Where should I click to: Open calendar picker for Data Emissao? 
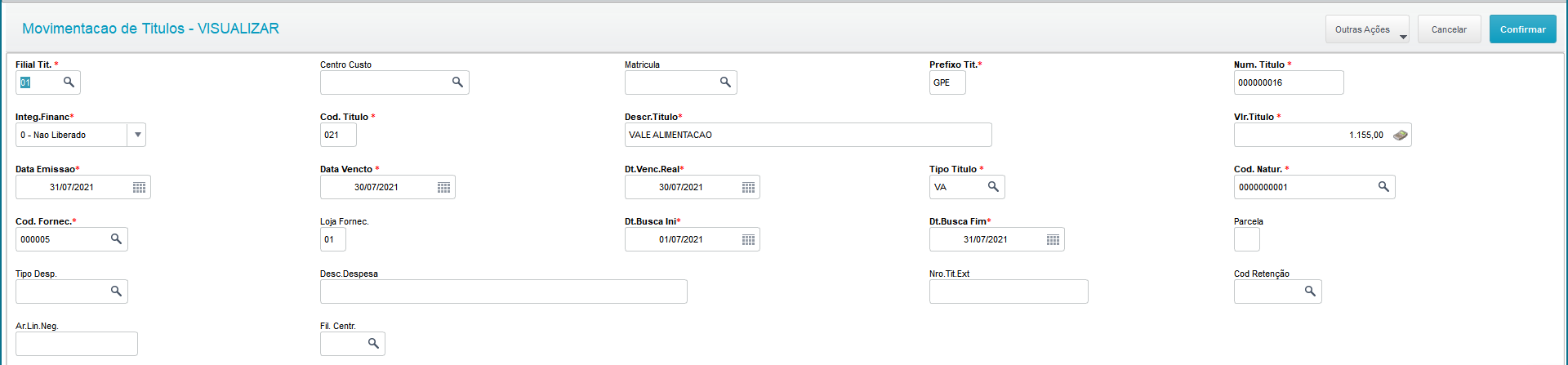139,187
